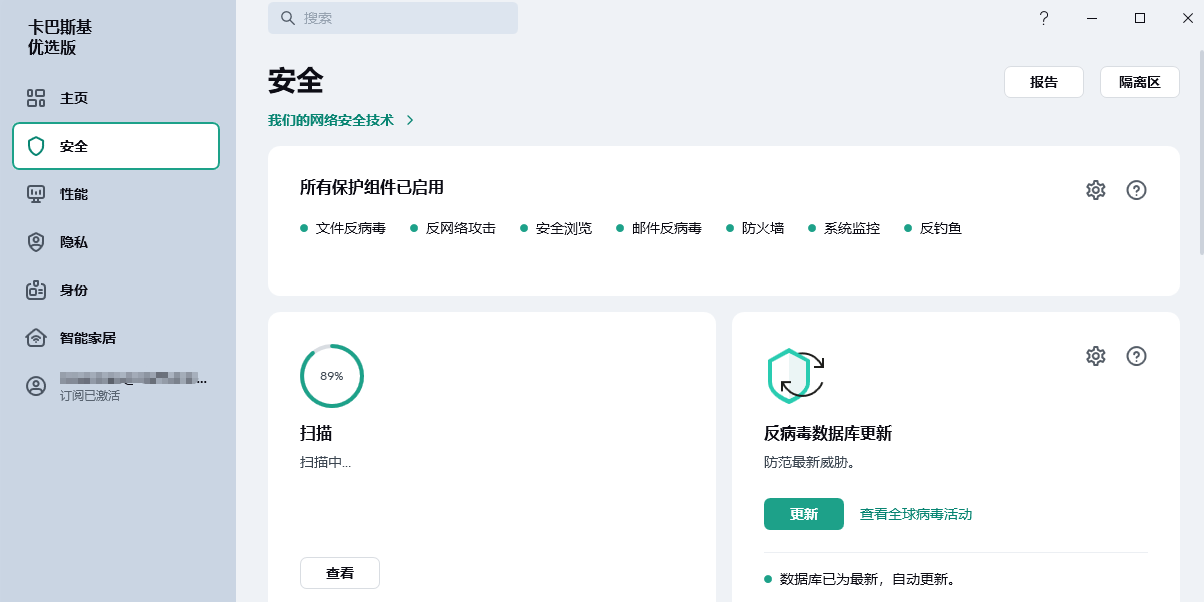
Task: Open 查看全球病毒活动 link
Action: [x=916, y=514]
